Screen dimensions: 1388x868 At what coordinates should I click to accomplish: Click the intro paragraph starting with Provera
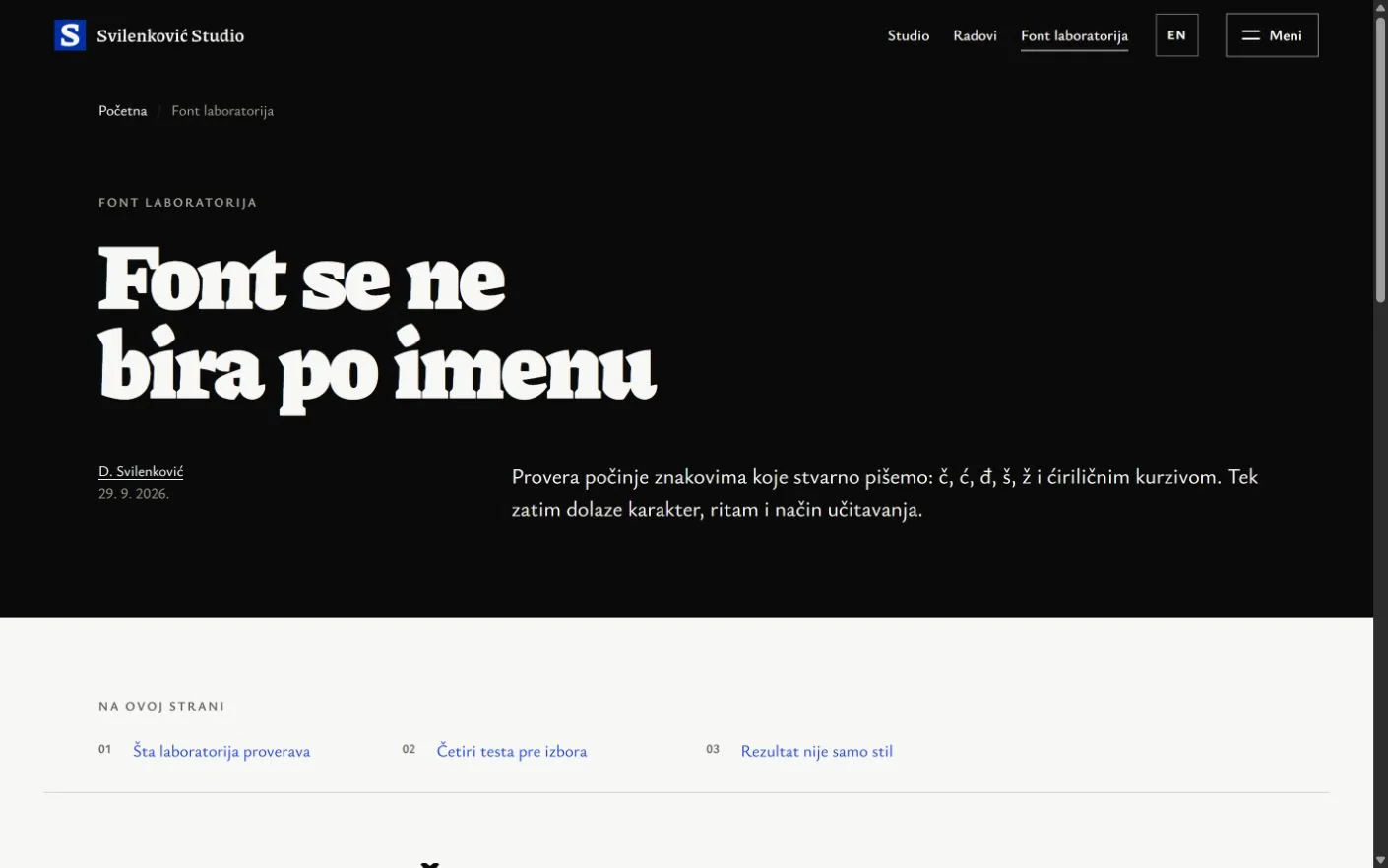point(885,493)
